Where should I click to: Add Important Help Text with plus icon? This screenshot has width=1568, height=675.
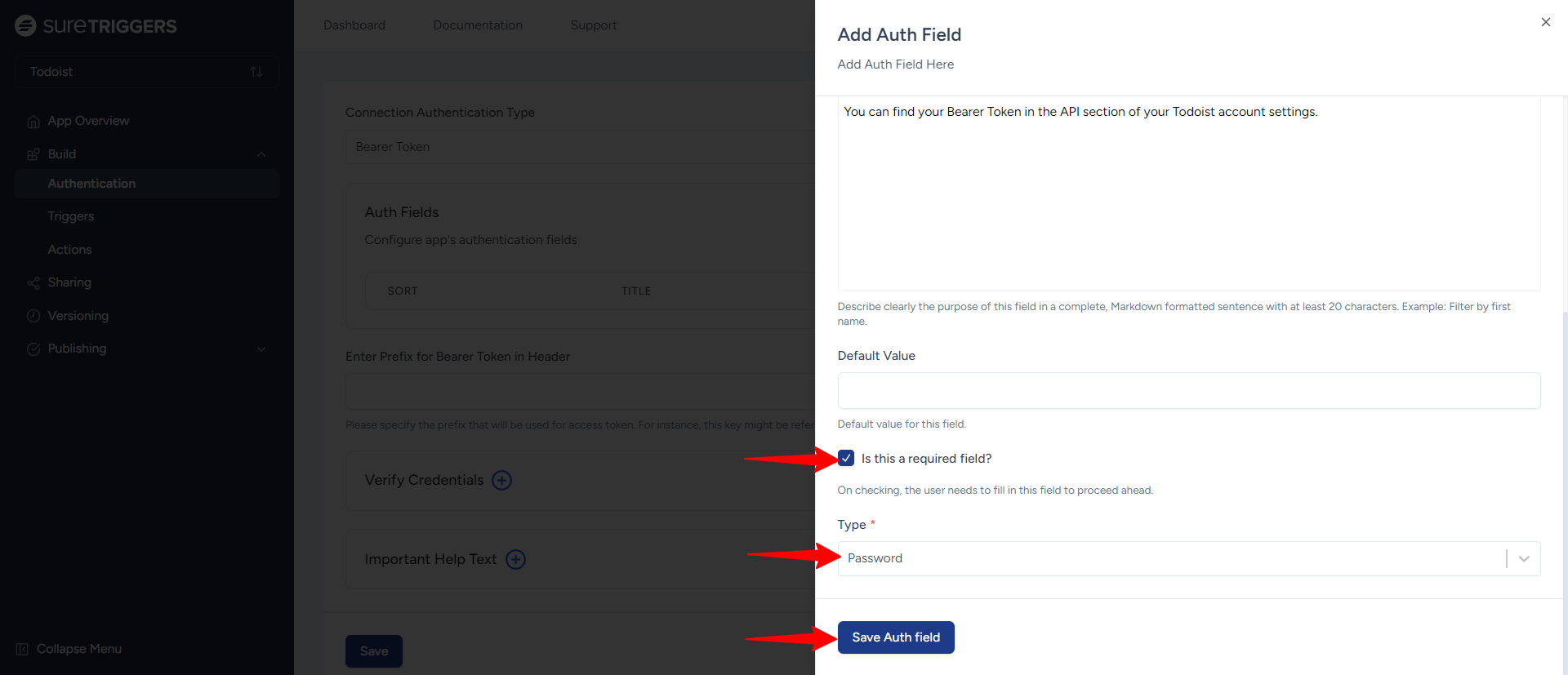(515, 560)
